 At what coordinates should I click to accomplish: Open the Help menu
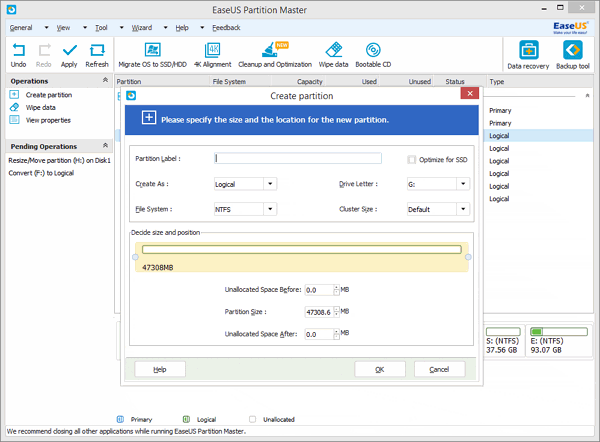(182, 28)
